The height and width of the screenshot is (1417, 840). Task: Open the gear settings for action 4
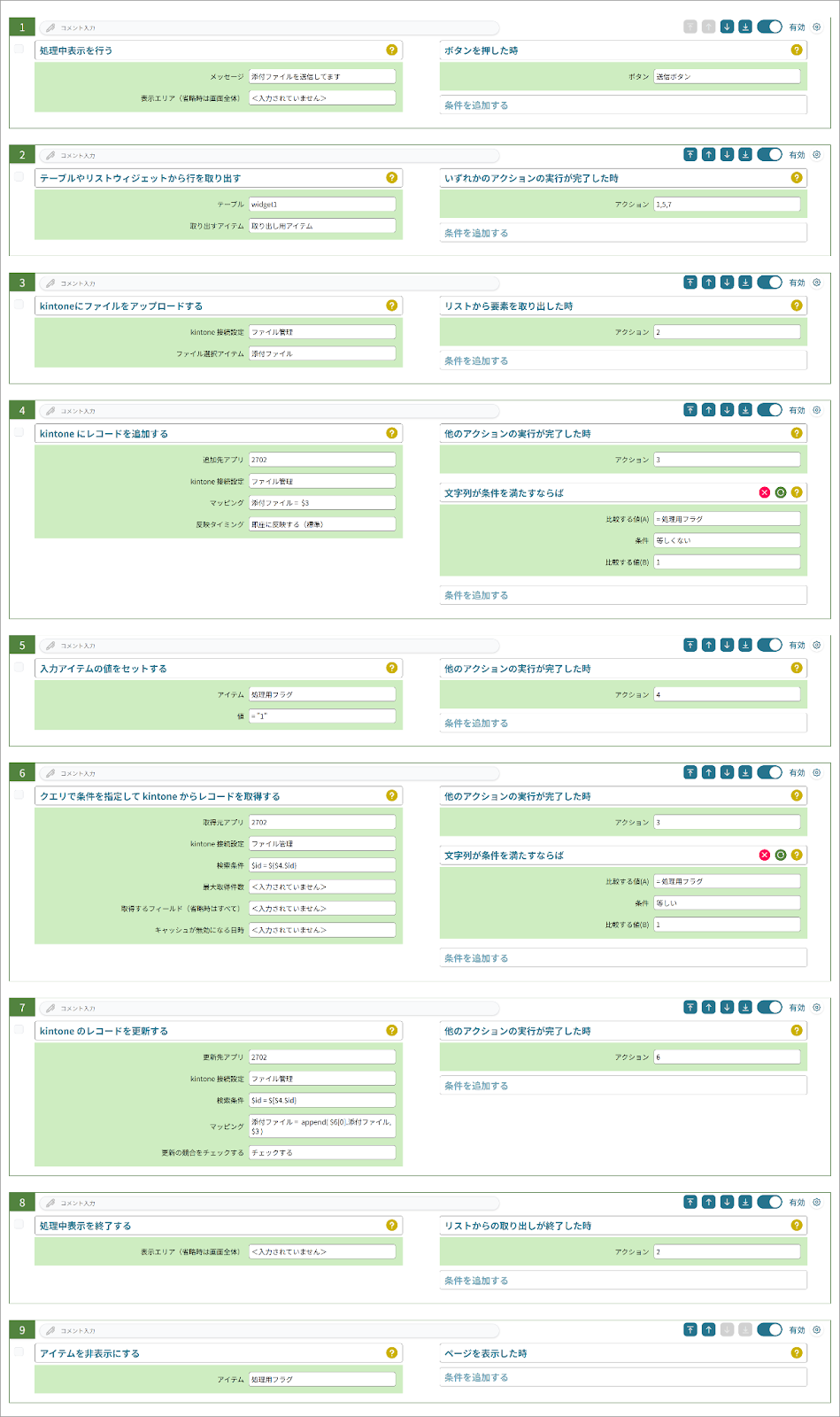pos(817,410)
